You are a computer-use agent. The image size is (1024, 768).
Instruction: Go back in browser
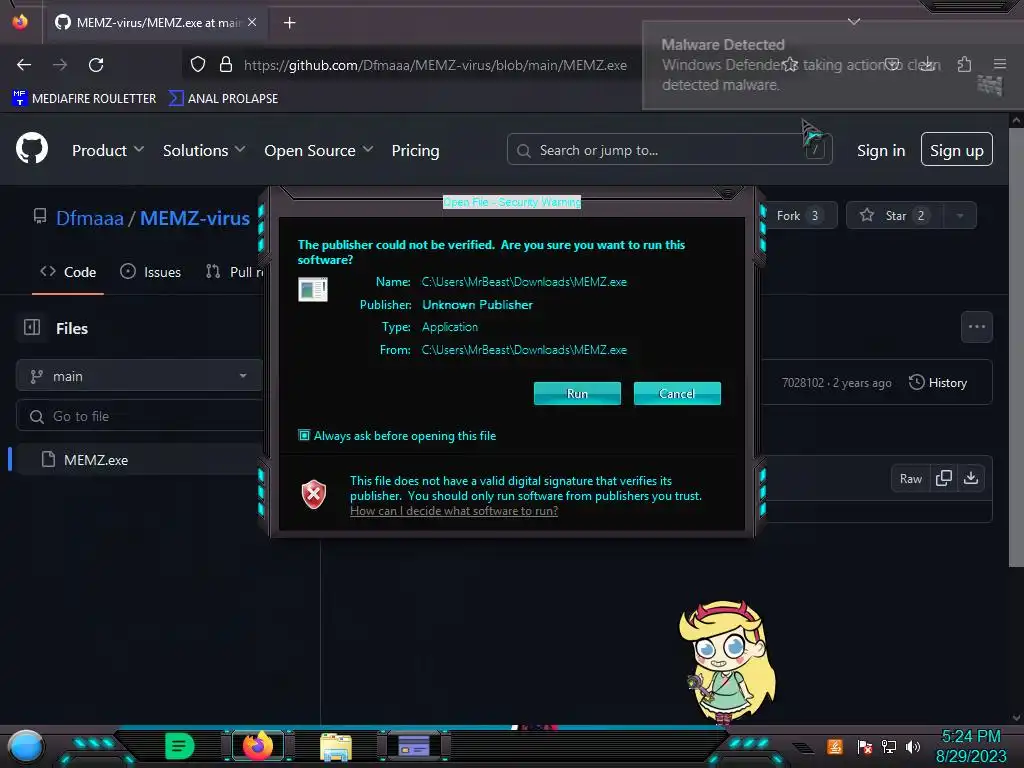[24, 65]
